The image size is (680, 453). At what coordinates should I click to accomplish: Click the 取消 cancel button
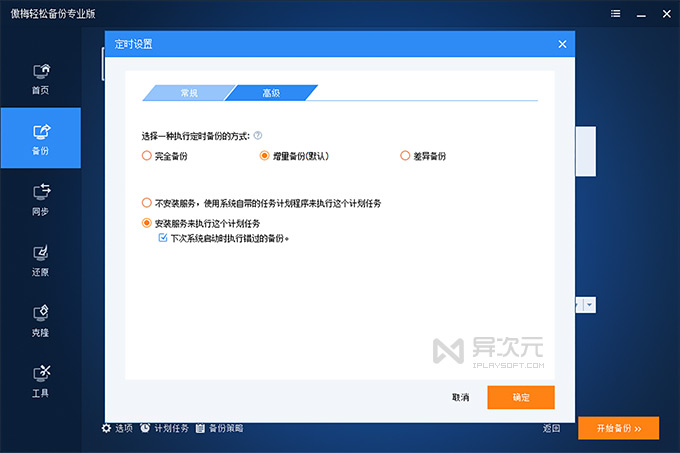point(461,398)
